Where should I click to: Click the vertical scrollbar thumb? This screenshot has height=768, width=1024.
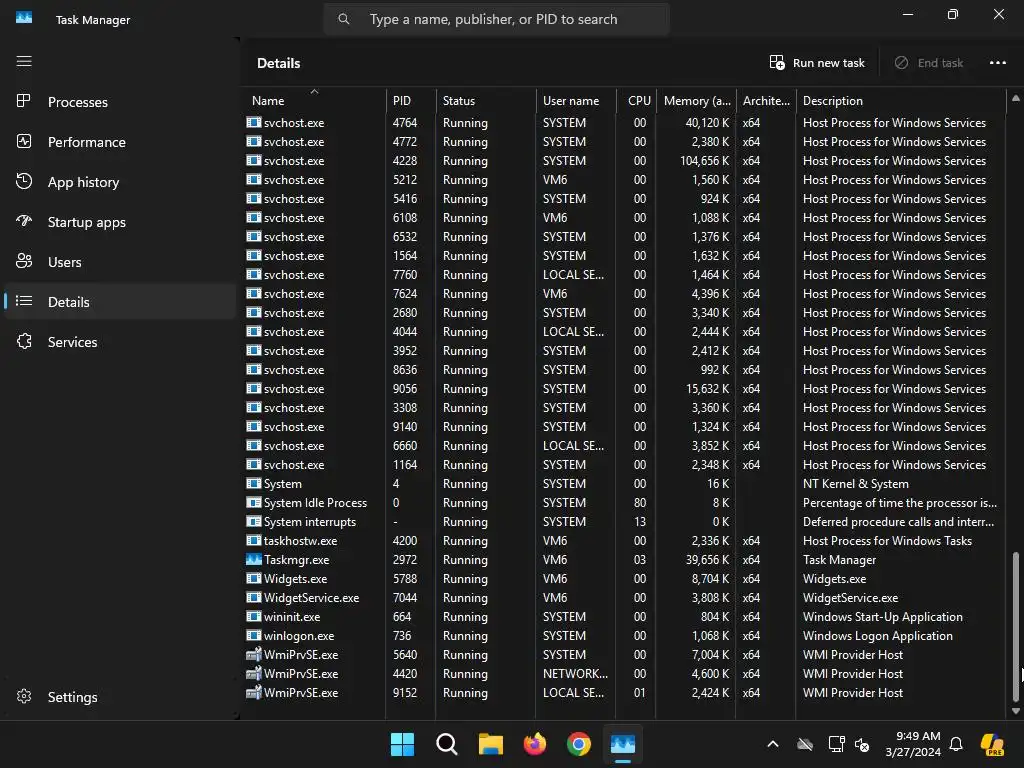(x=1016, y=626)
